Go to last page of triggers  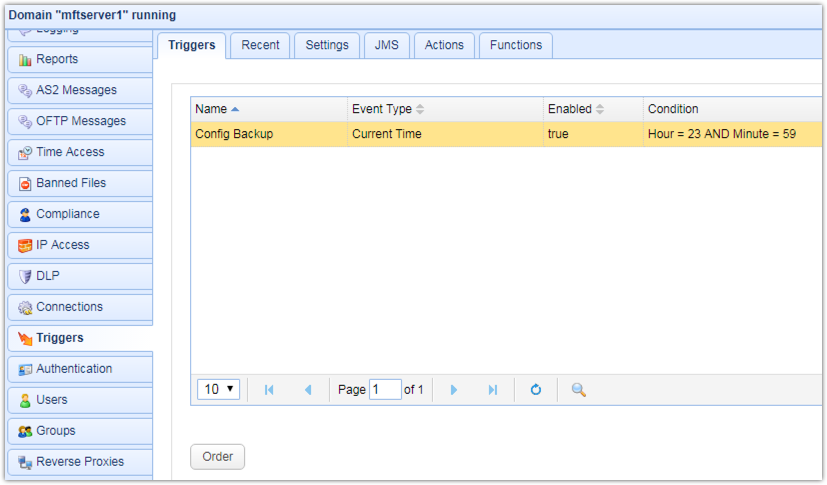coord(493,390)
